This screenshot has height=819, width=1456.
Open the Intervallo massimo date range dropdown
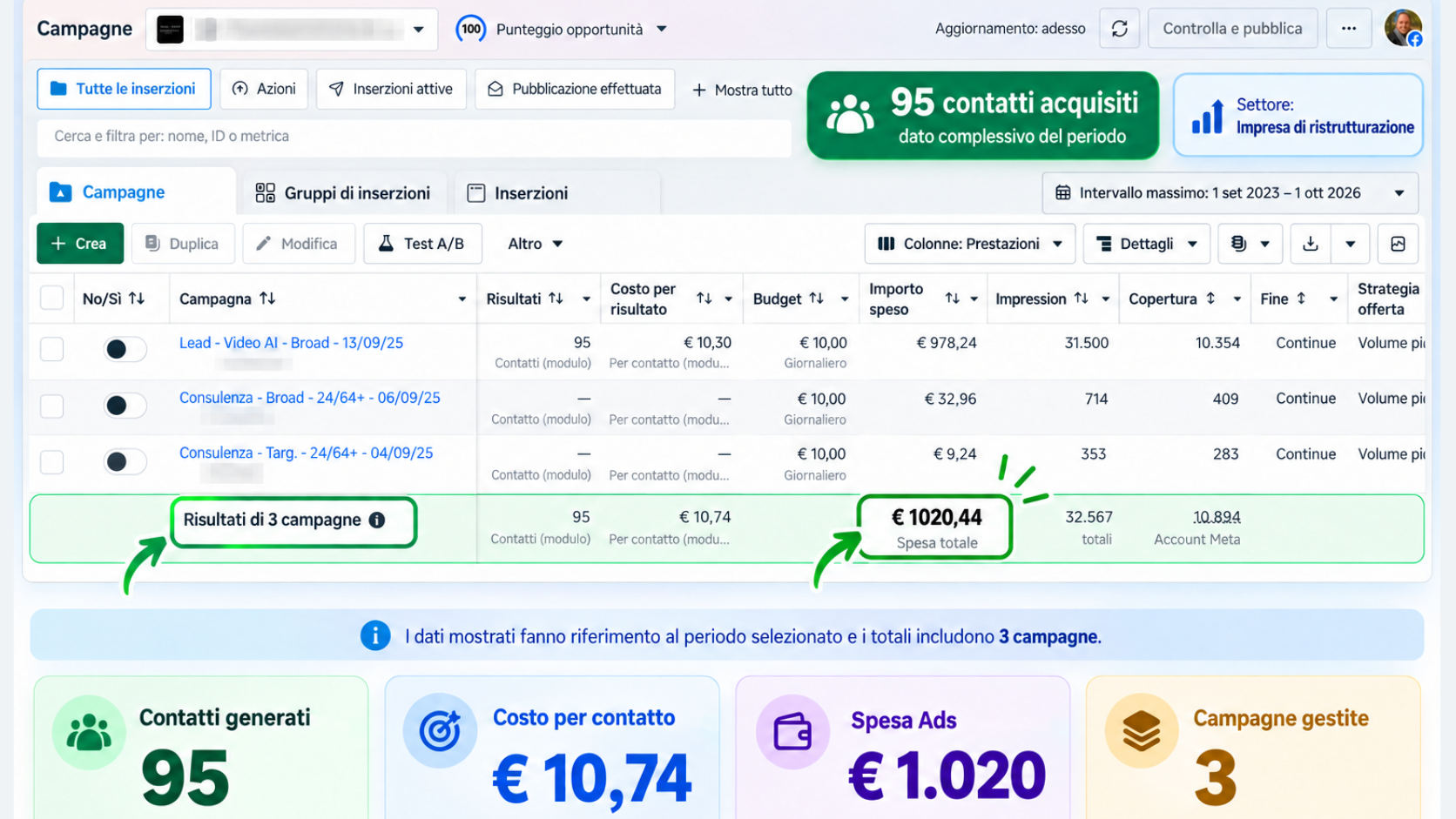1230,192
